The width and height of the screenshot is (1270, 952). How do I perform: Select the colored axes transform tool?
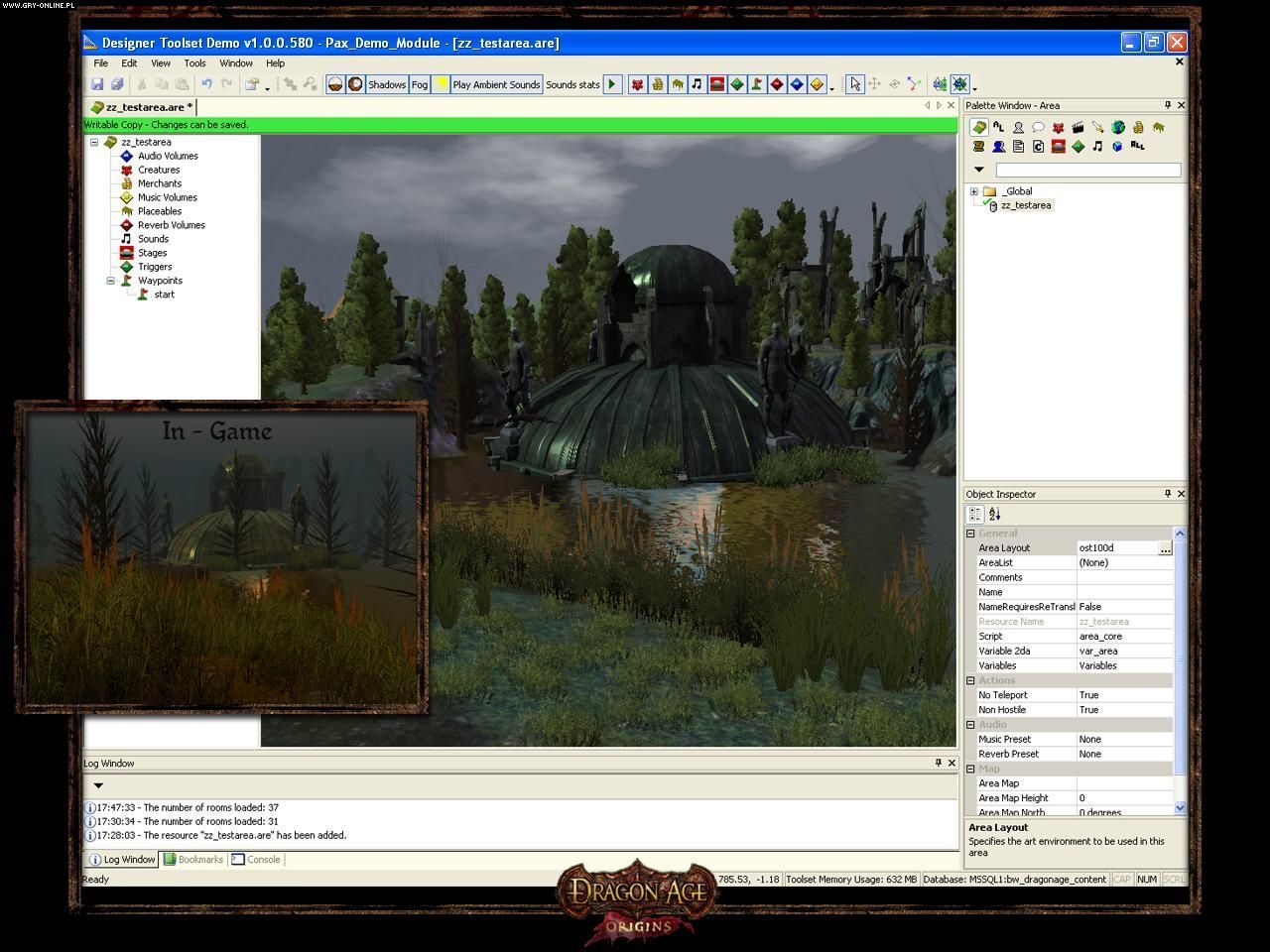pyautogui.click(x=913, y=85)
